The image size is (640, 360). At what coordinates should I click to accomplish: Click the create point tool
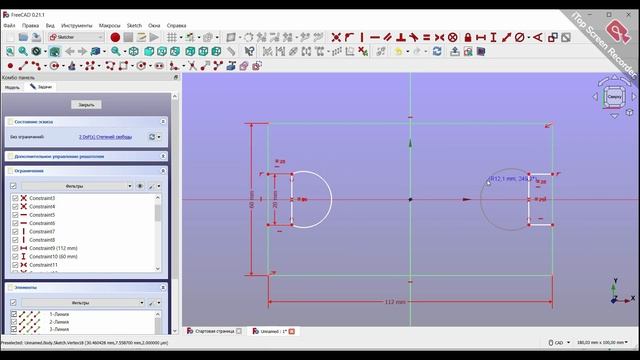[10, 66]
